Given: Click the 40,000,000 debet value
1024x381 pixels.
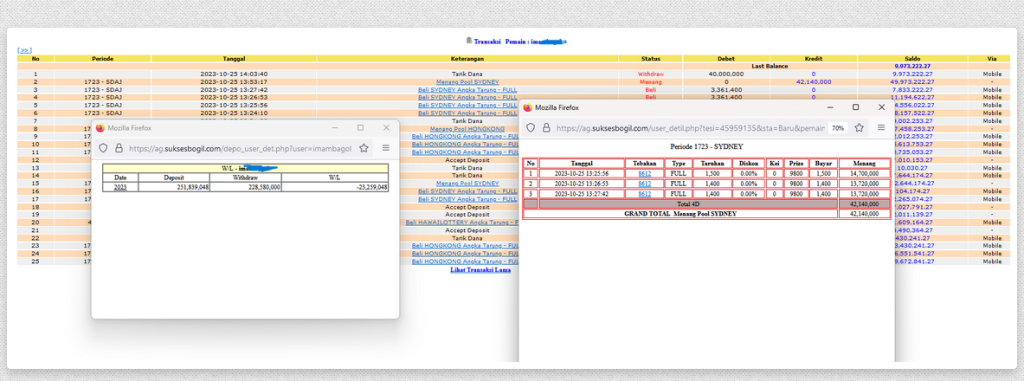Looking at the screenshot, I should [726, 75].
